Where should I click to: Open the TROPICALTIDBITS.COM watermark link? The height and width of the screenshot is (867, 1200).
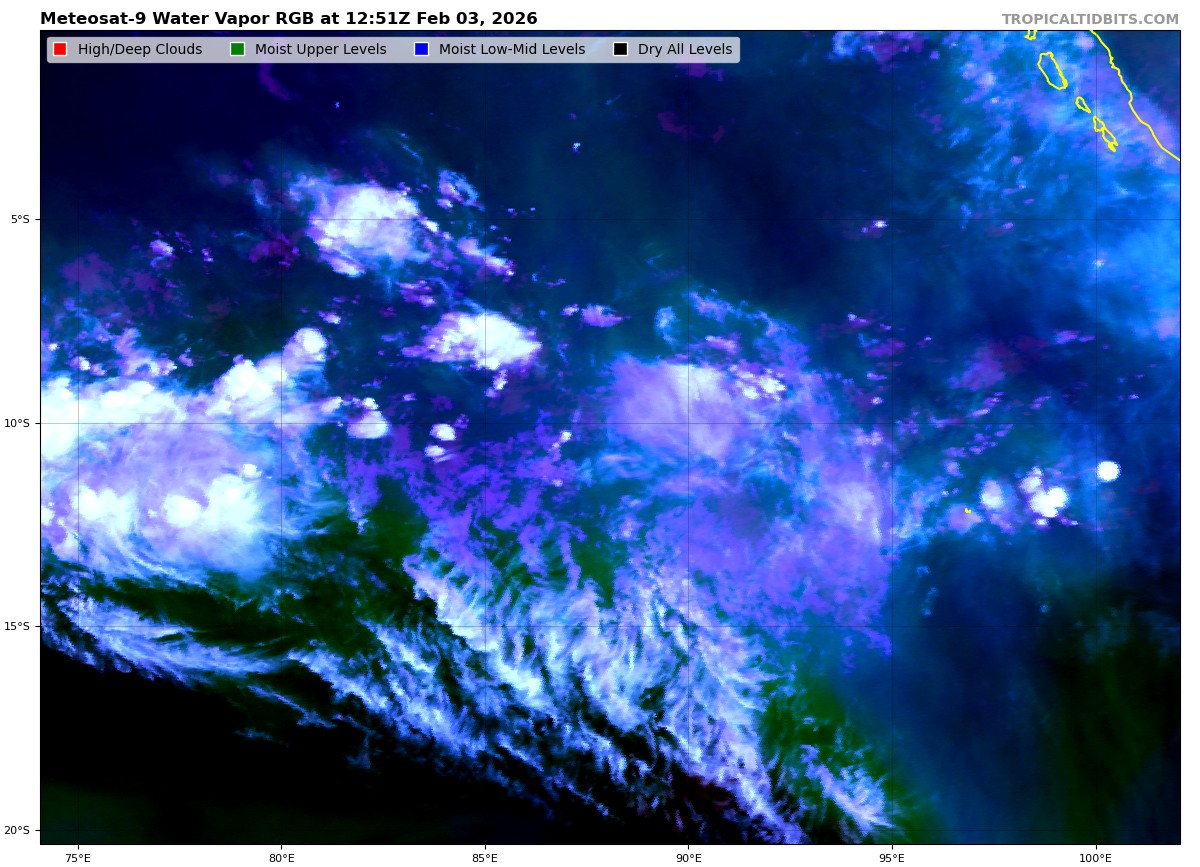click(x=1090, y=19)
